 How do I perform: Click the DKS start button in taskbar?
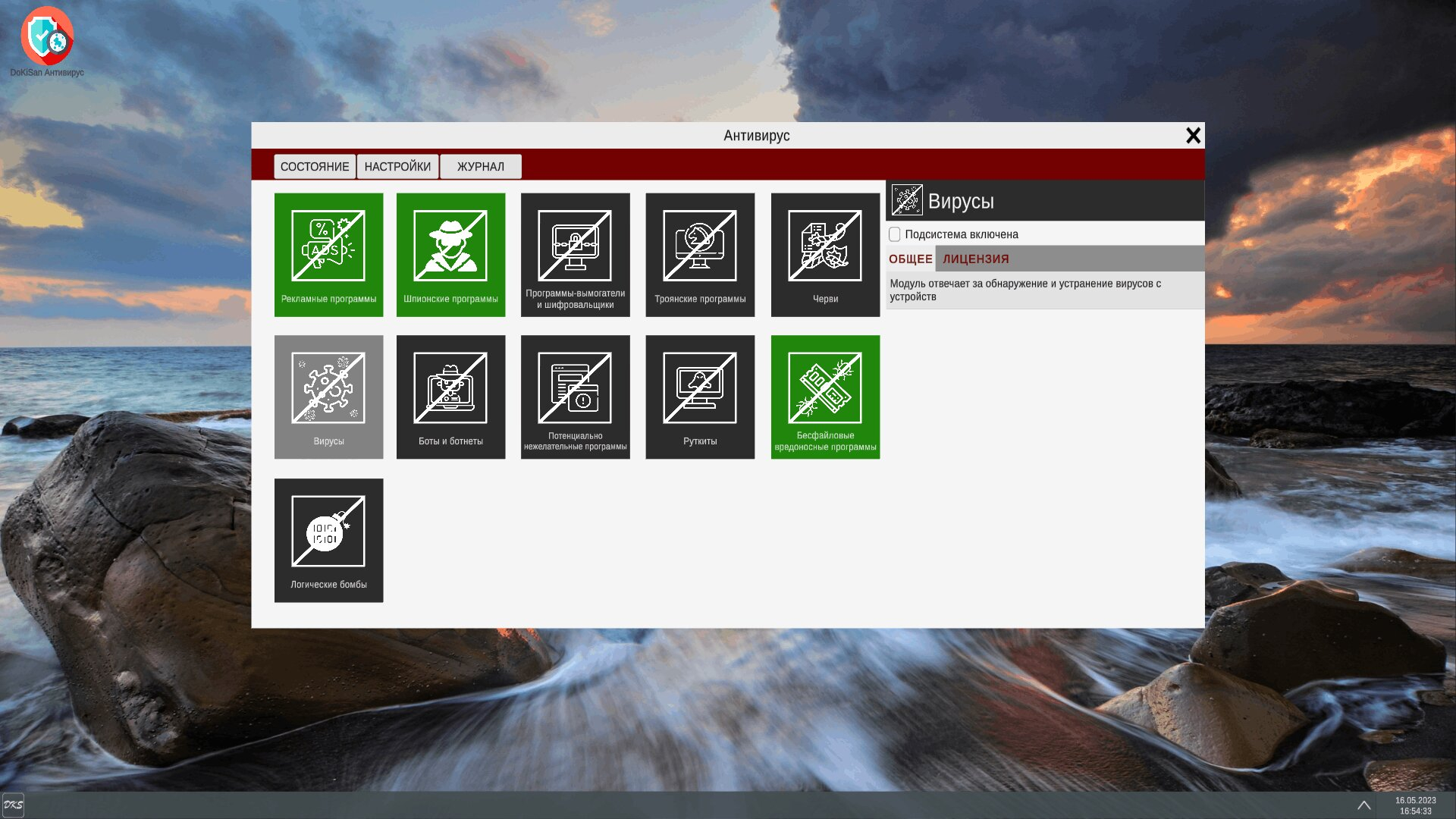pyautogui.click(x=13, y=805)
